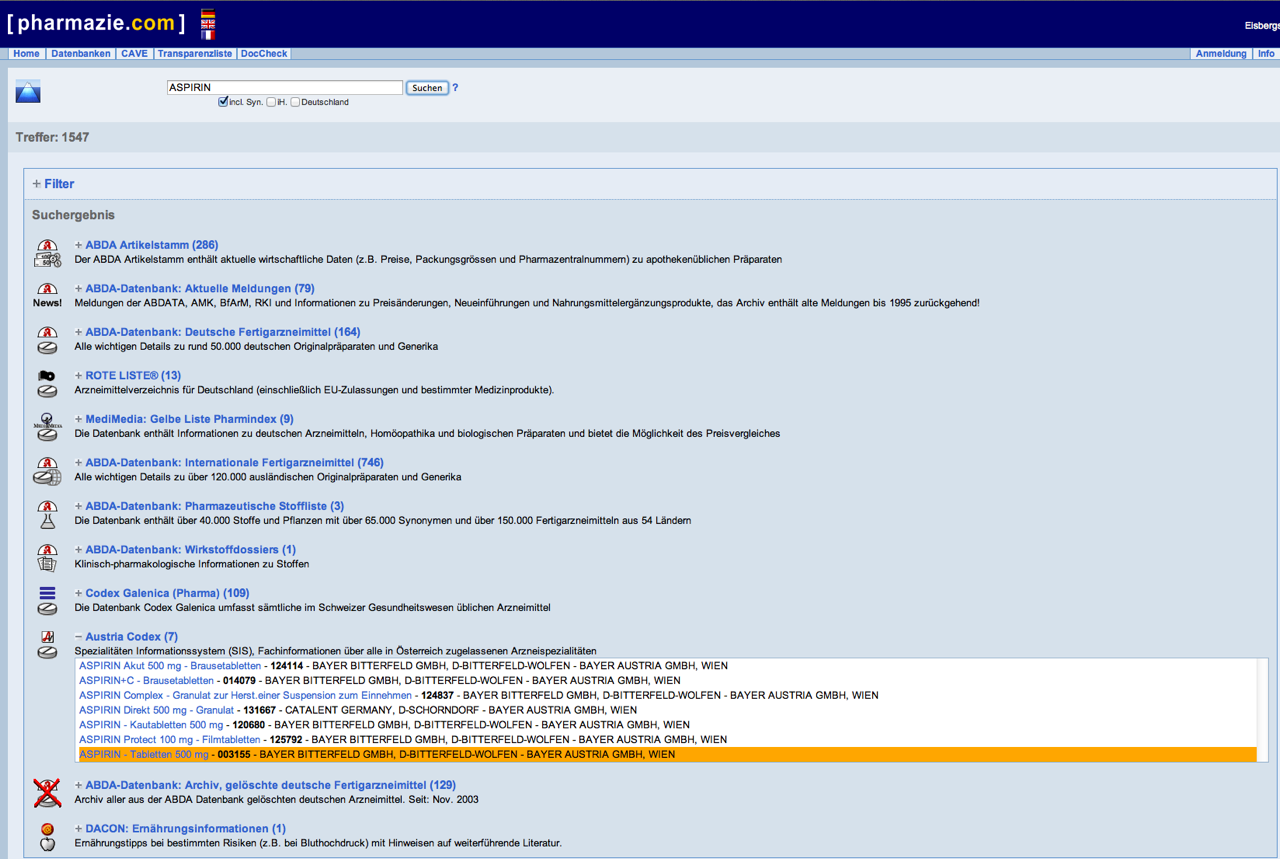Open the Info tab
The width and height of the screenshot is (1280, 859).
point(1266,54)
